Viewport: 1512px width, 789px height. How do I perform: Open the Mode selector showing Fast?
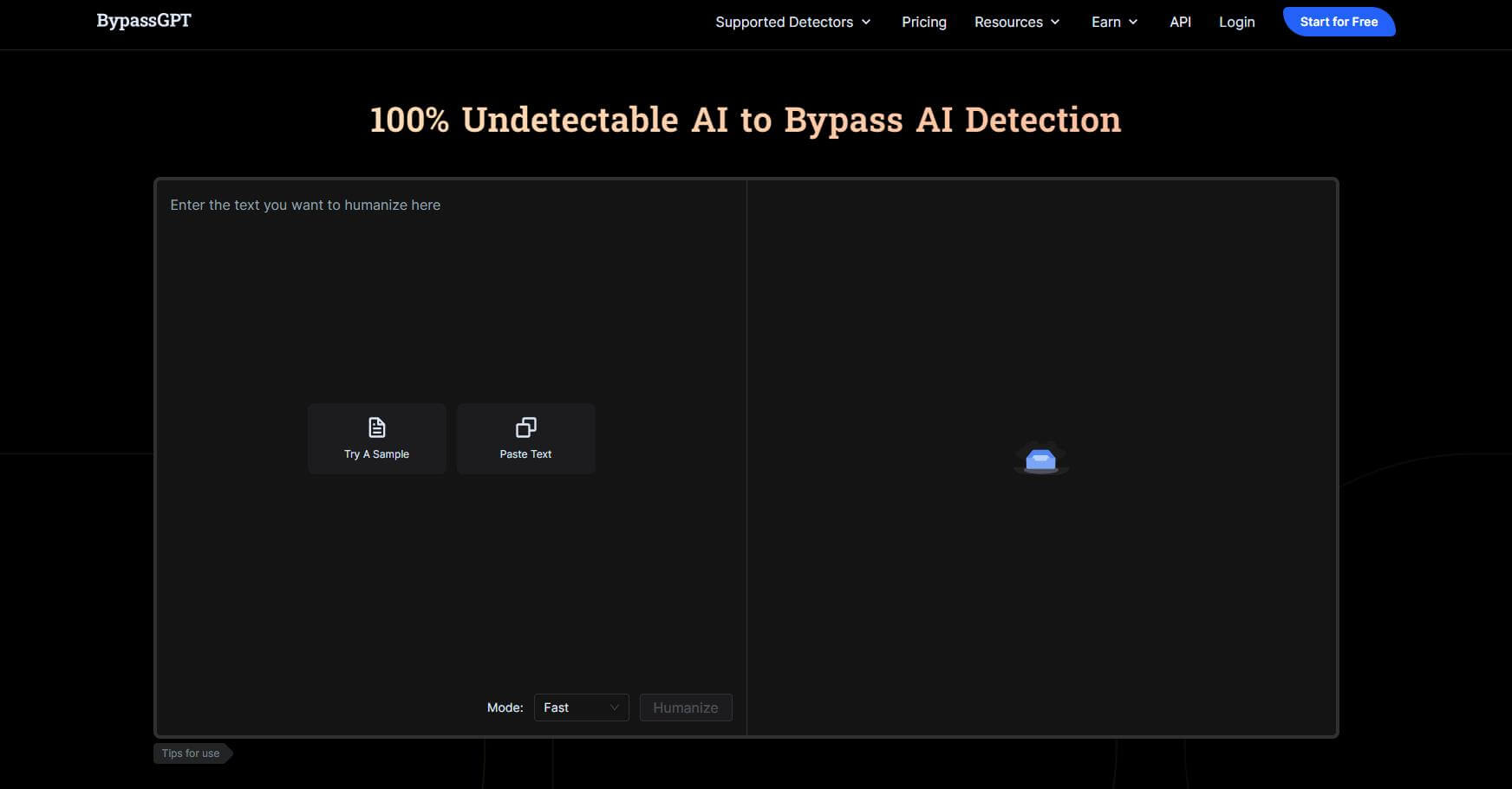(581, 707)
